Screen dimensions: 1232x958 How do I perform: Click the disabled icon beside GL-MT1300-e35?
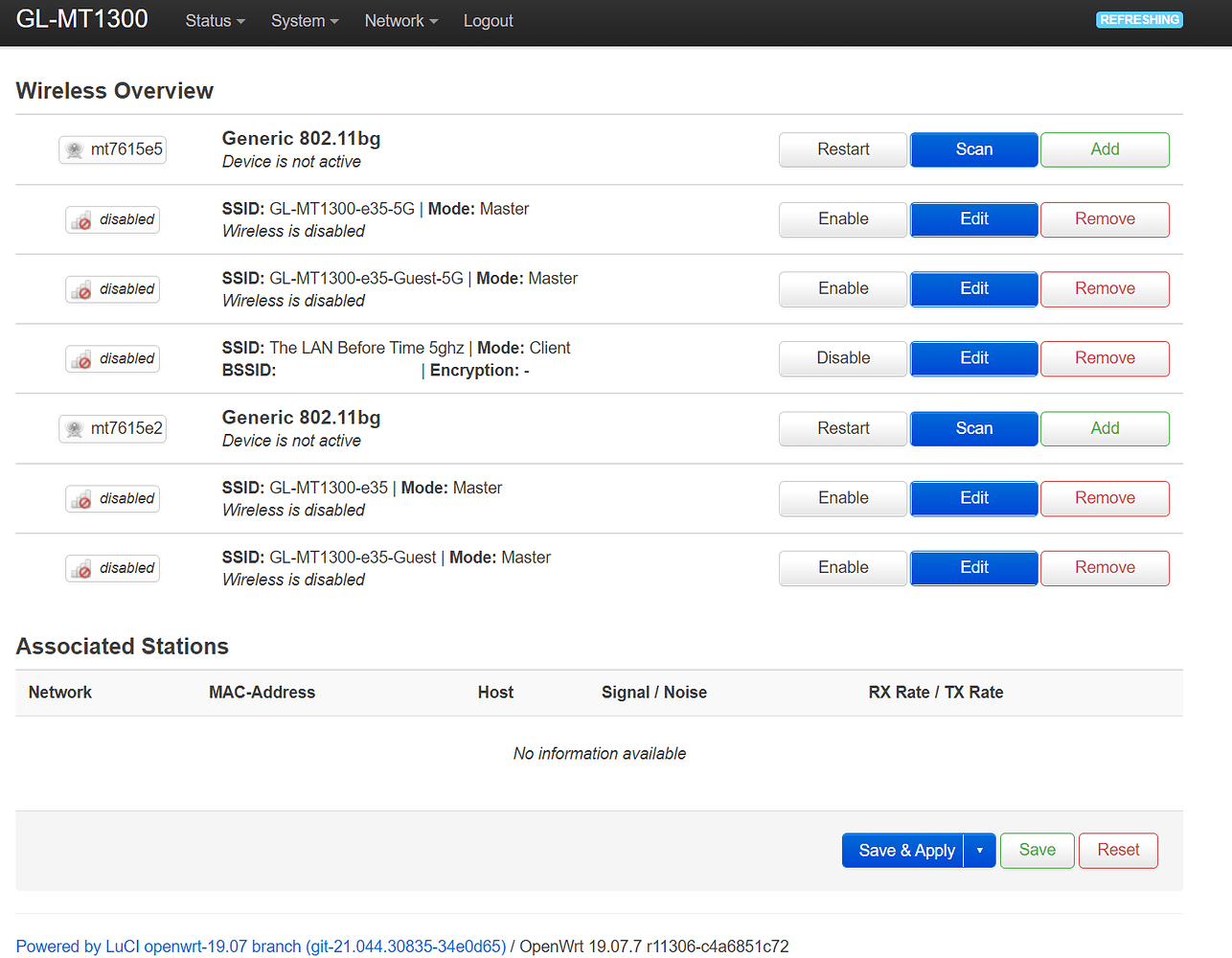click(x=112, y=498)
